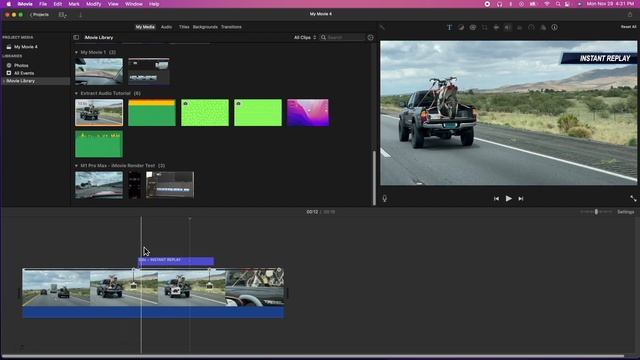640x360 pixels.
Task: Open noise reduction and equalizer icon
Action: click(x=519, y=27)
